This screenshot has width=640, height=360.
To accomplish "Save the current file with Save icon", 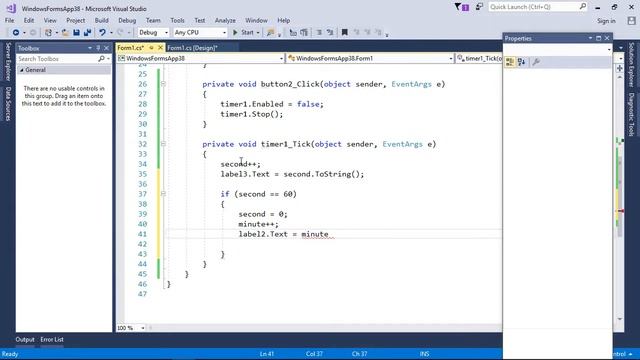I will 76,33.
